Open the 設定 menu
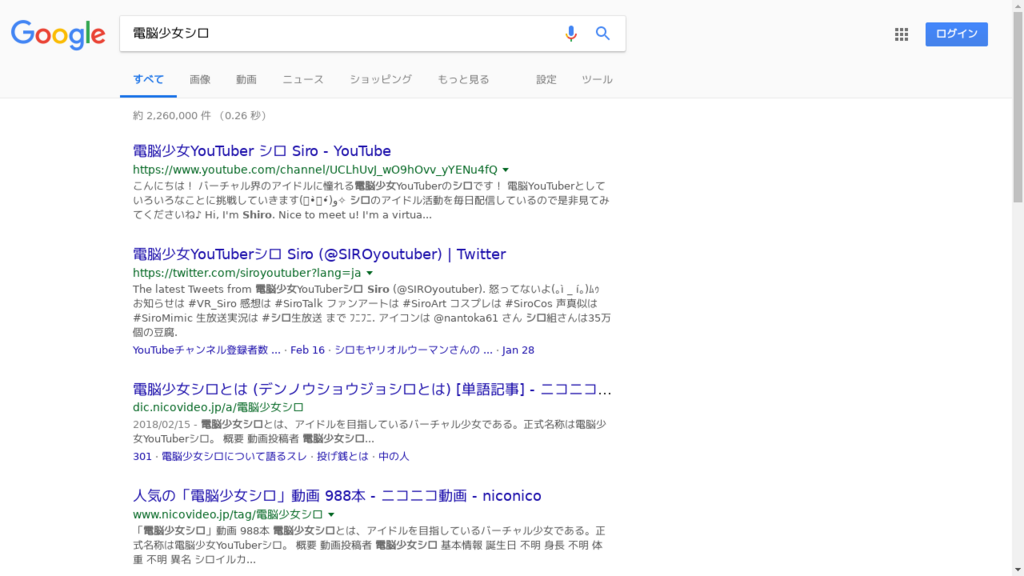The image size is (1024, 576). pyautogui.click(x=546, y=80)
